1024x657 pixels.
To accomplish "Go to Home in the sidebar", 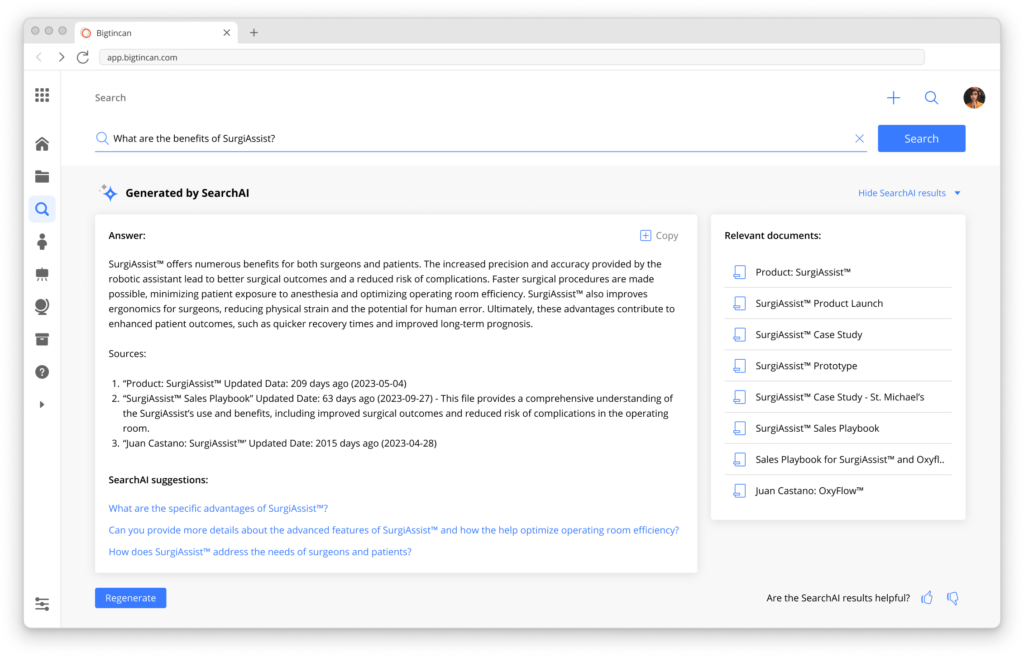I will [x=42, y=144].
